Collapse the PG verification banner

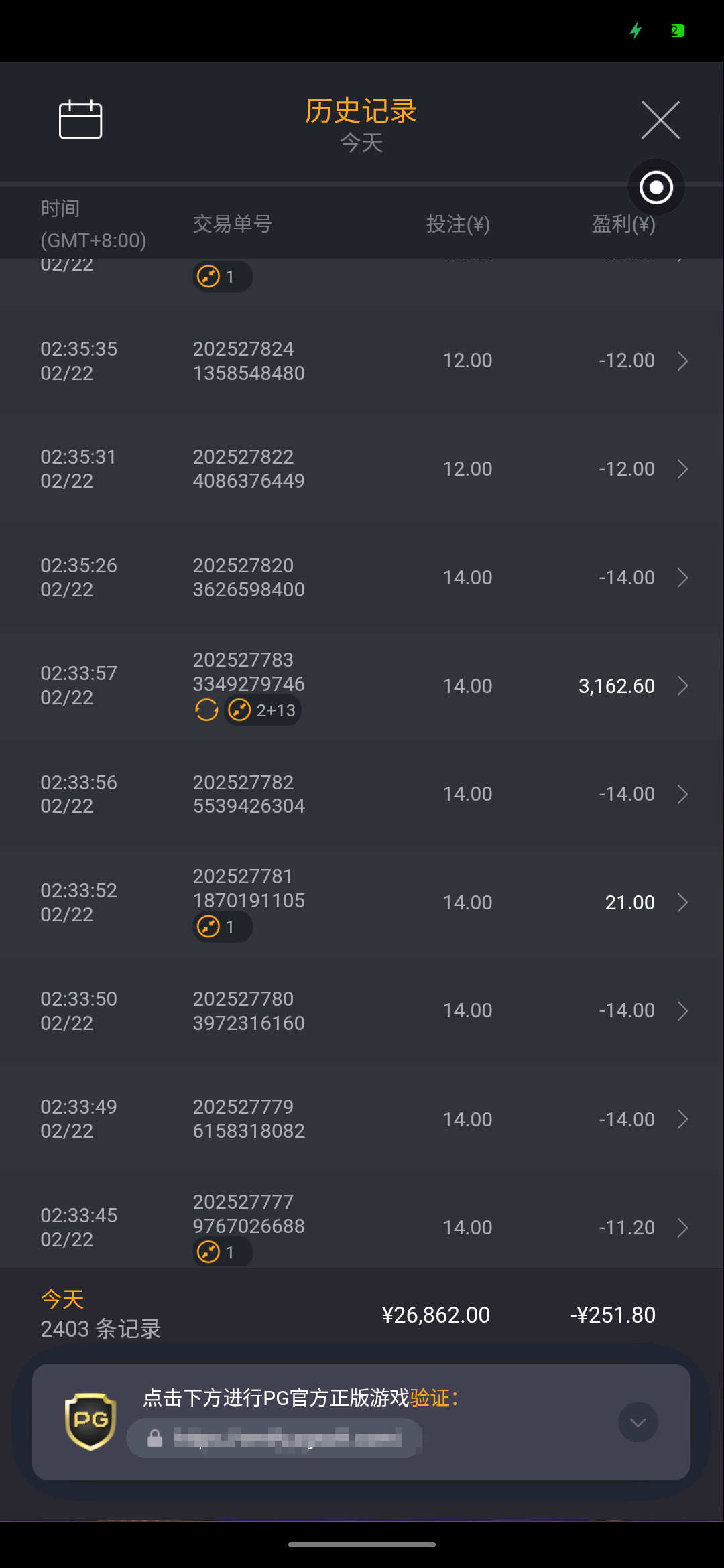click(638, 1422)
